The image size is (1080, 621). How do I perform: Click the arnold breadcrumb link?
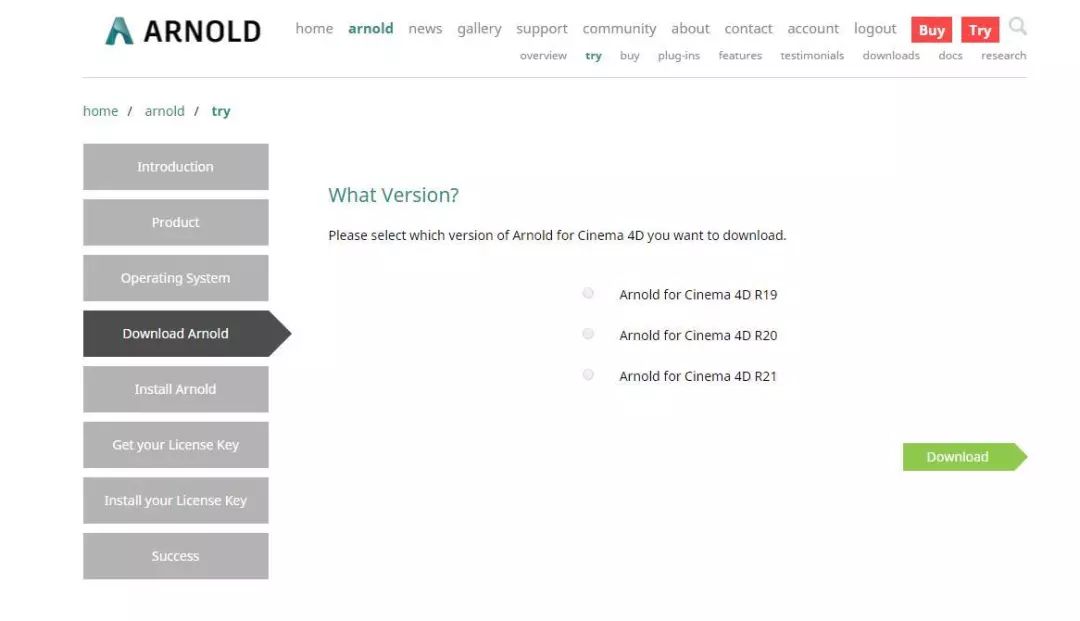click(165, 111)
